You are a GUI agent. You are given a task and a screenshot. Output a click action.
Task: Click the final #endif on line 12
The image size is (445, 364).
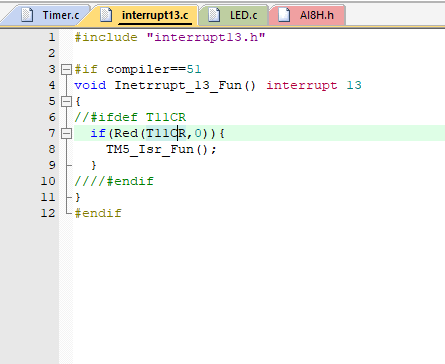(x=98, y=213)
